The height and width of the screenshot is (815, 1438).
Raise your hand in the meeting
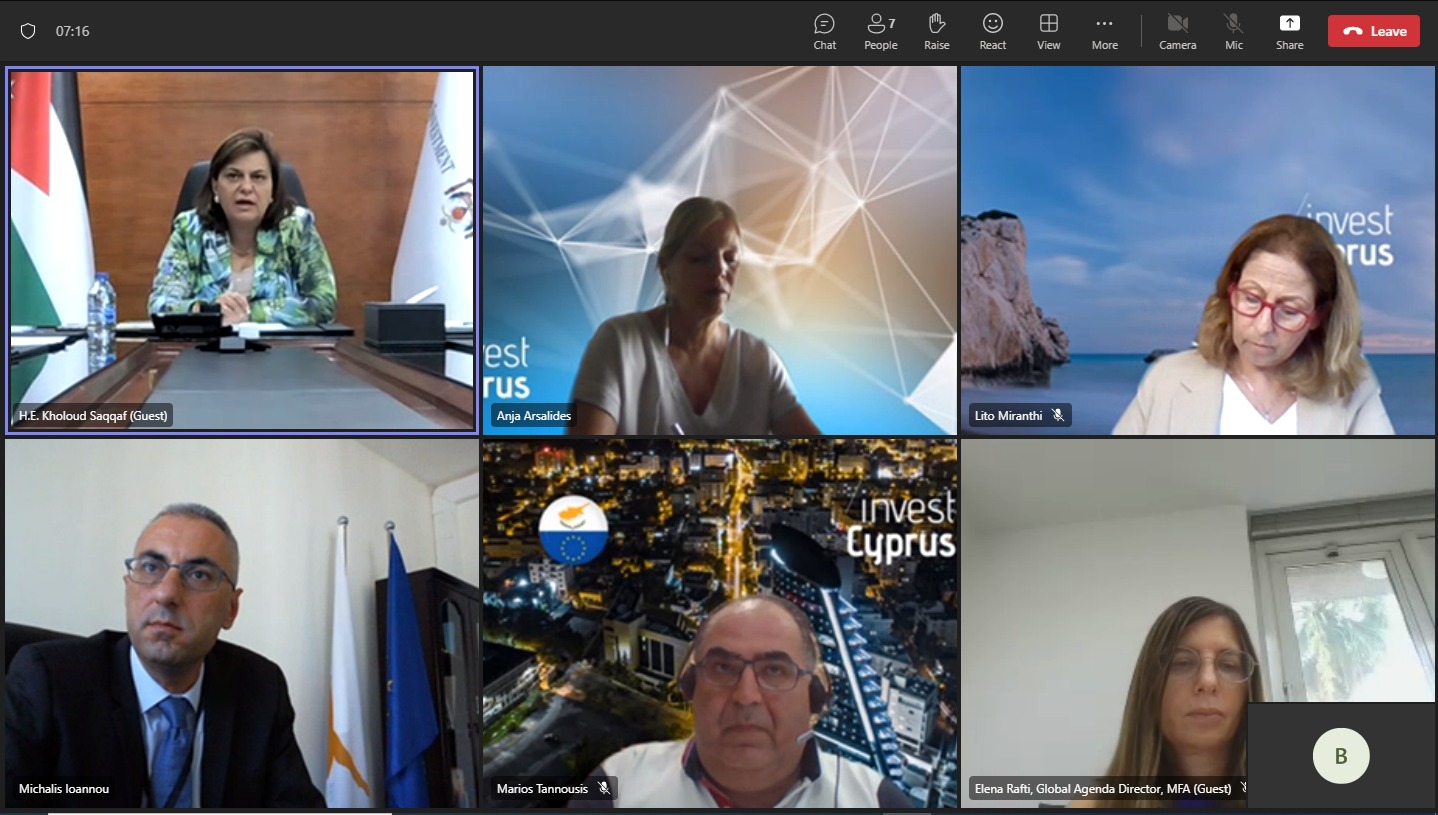pos(936,31)
